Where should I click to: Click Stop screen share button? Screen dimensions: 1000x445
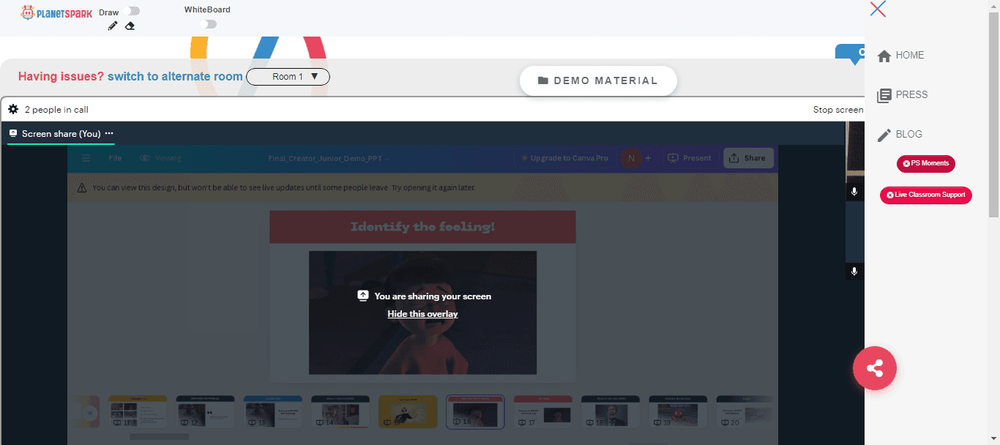pos(838,110)
